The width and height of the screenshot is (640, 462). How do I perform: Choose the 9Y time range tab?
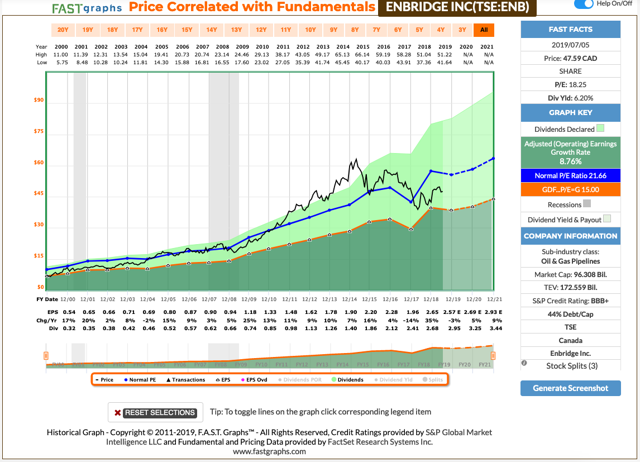click(333, 30)
